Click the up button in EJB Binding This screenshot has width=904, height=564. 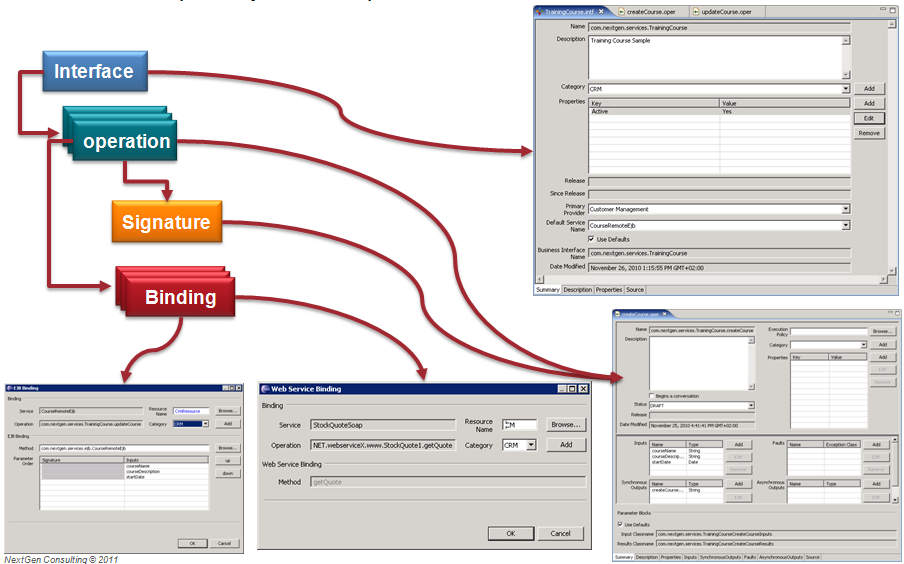coord(227,460)
